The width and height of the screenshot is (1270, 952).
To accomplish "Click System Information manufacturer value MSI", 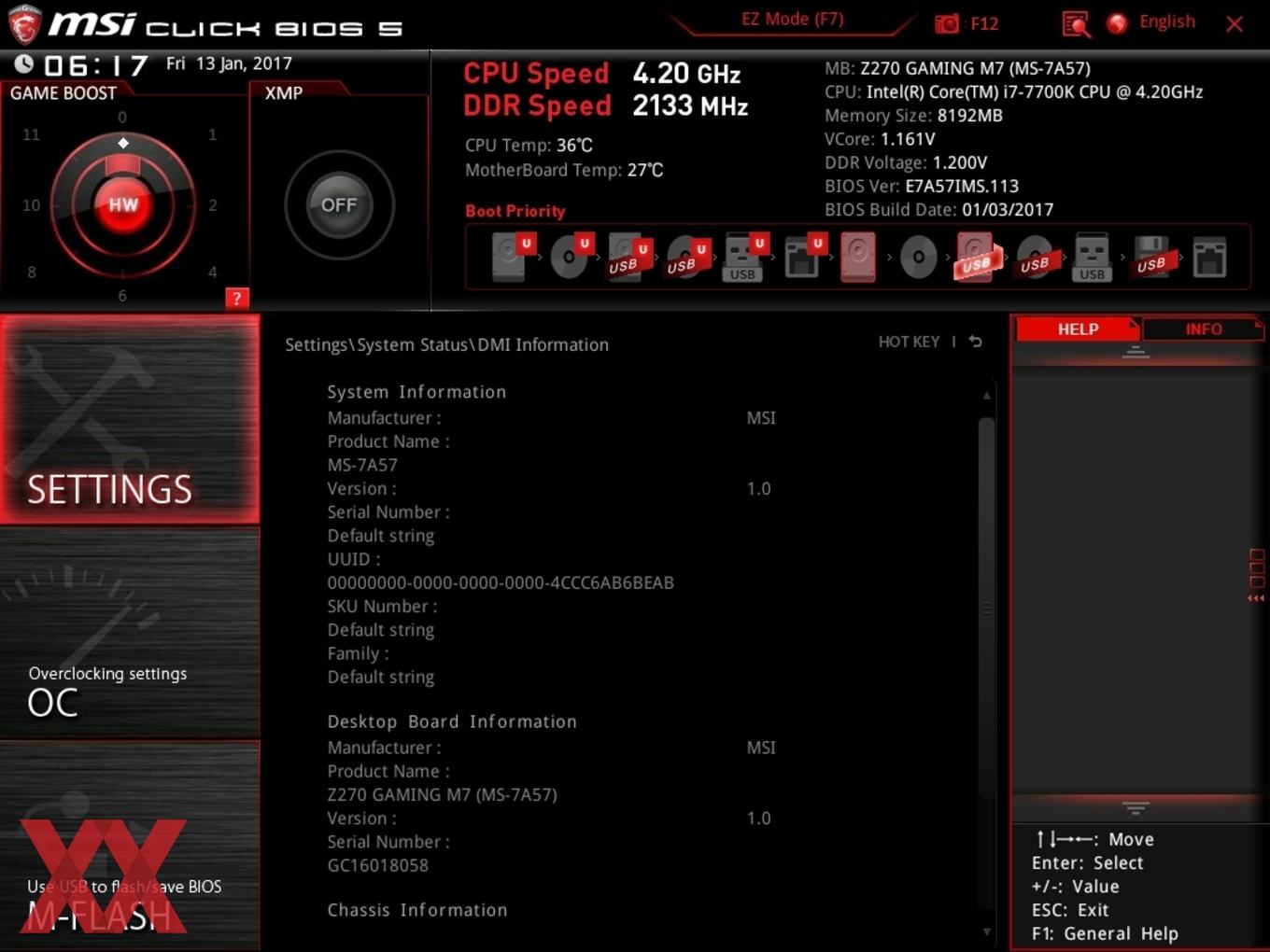I will pyautogui.click(x=761, y=418).
